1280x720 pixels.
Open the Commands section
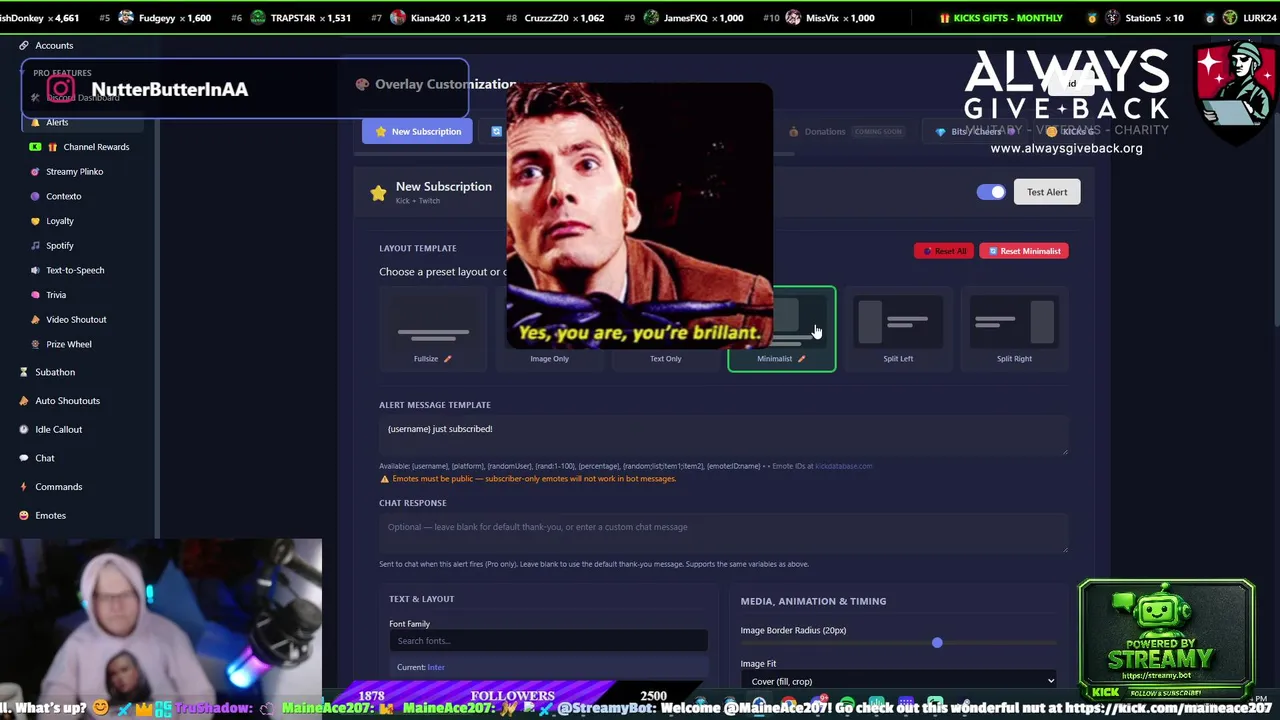(58, 487)
